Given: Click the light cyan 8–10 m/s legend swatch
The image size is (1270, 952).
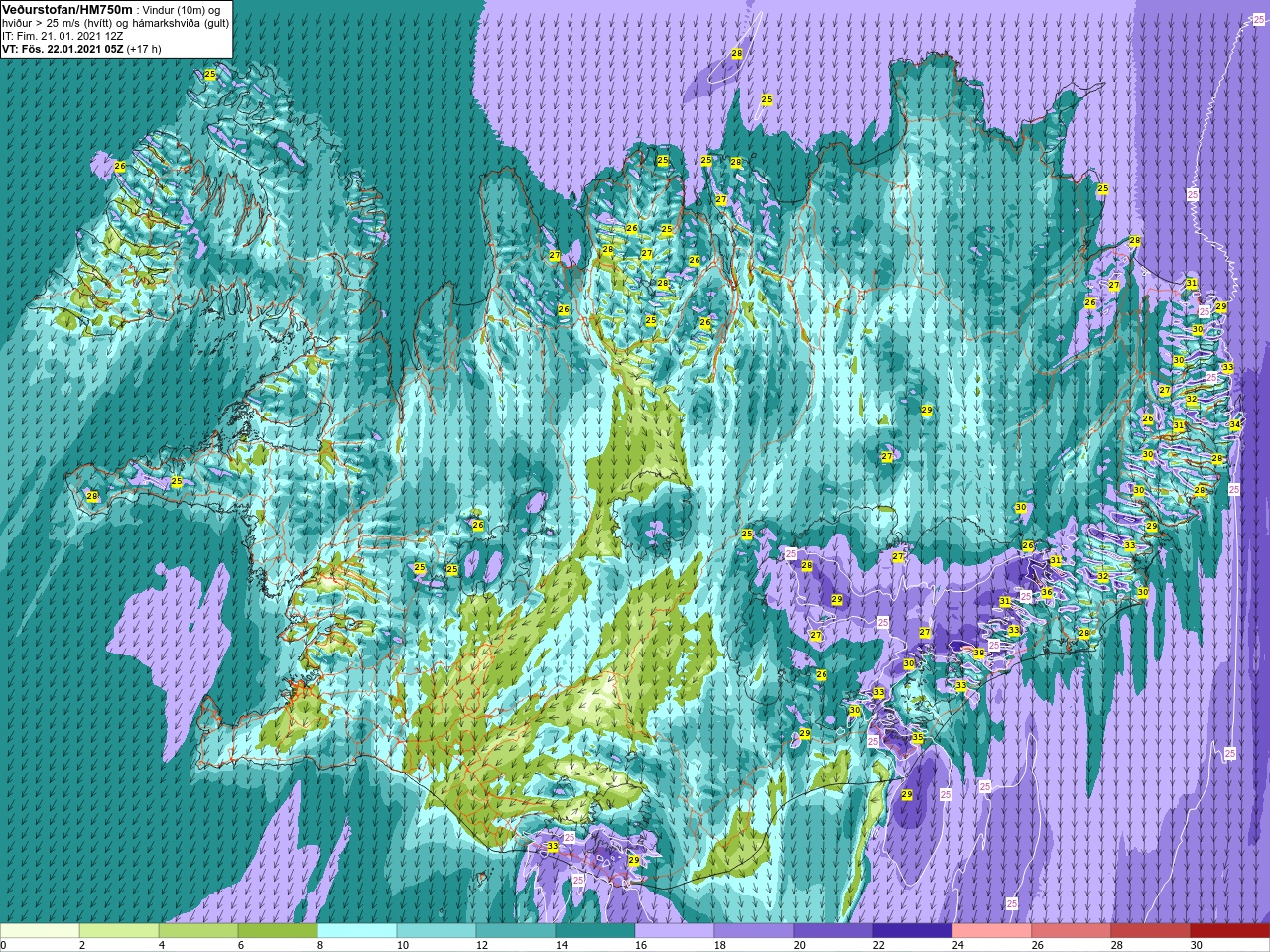Looking at the screenshot, I should 357,930.
